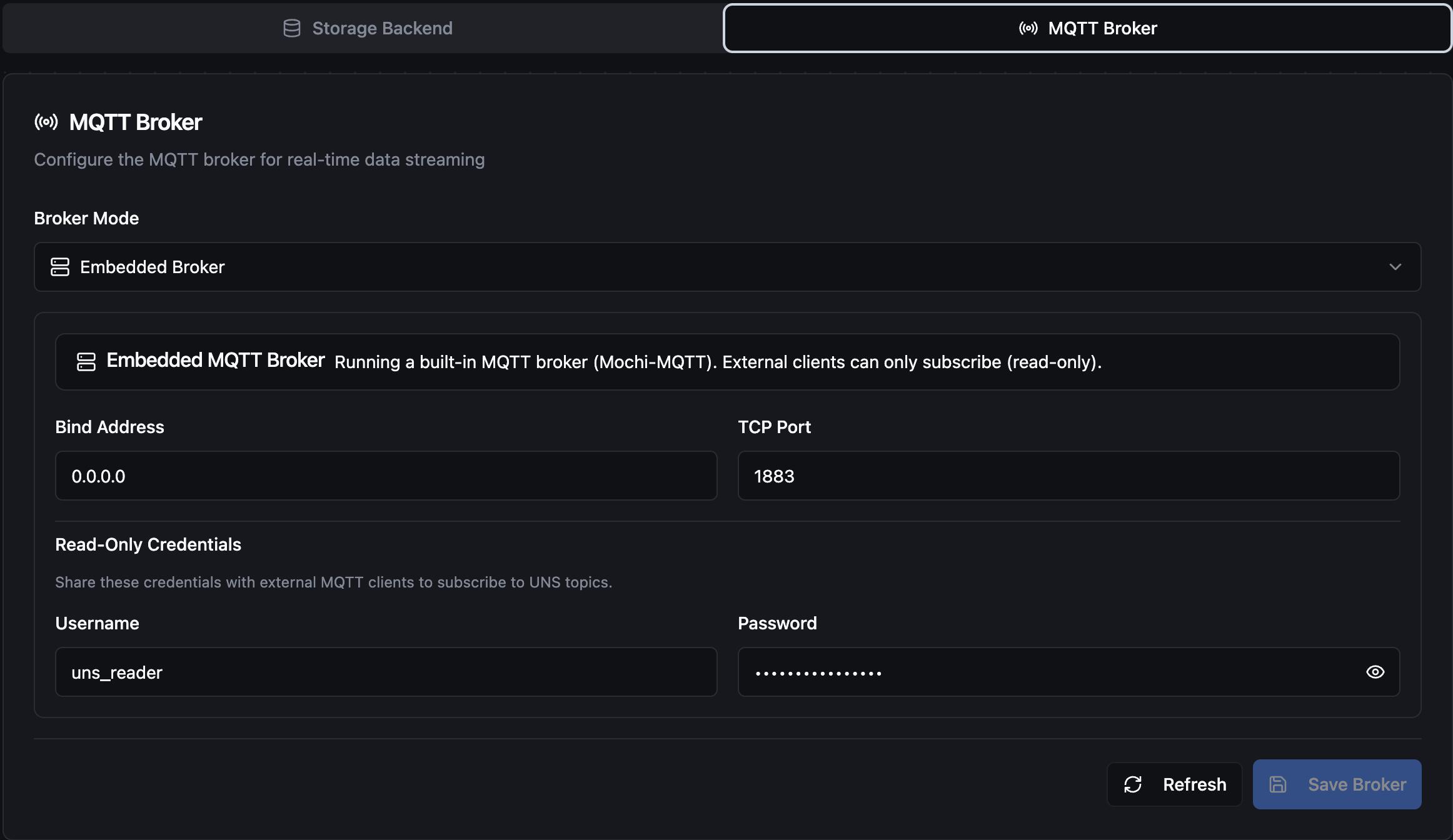Select the Username input box

click(386, 672)
